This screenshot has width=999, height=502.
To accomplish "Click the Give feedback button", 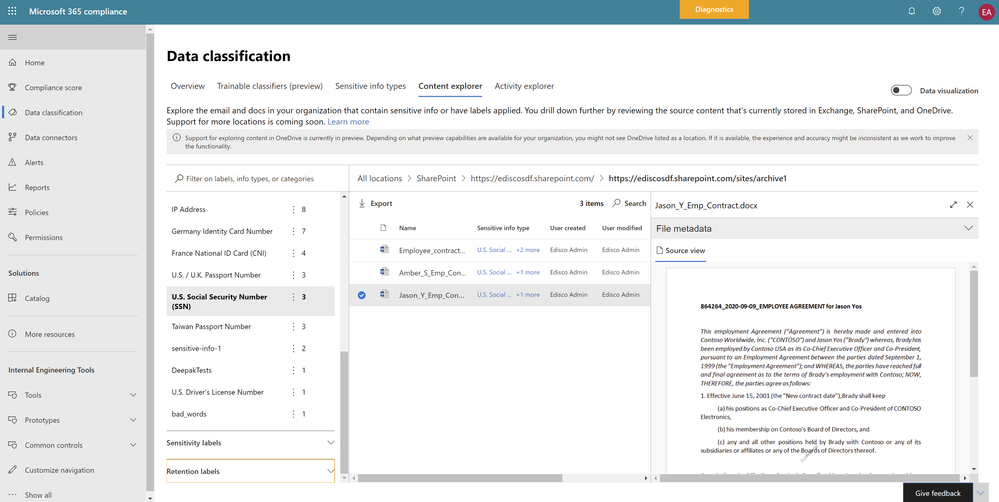I will click(938, 492).
